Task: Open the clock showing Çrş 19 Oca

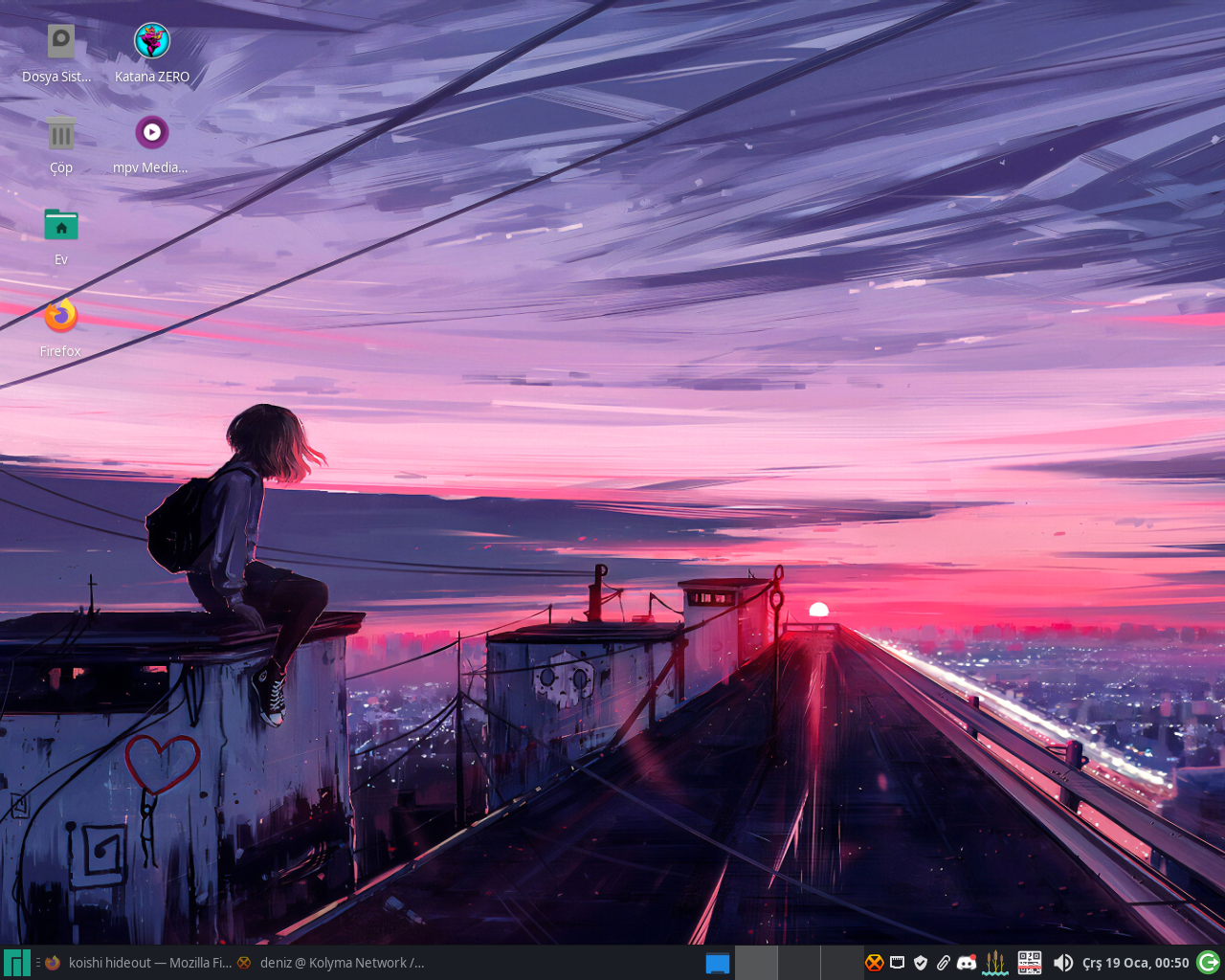Action: 1135,963
